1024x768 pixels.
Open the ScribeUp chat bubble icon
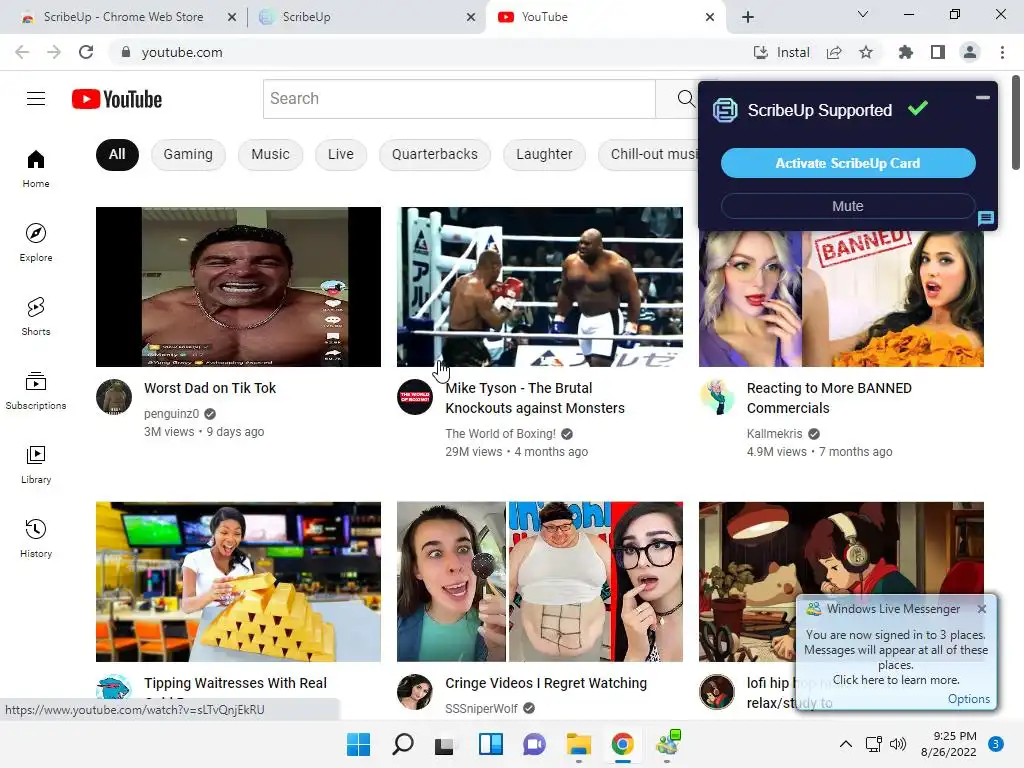point(985,218)
